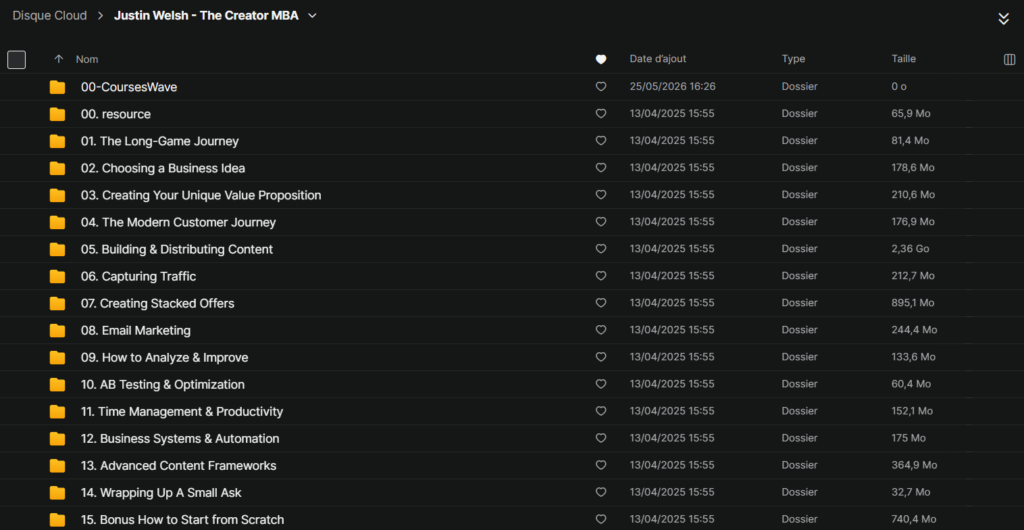Mark 02. Choosing a Business Idea as favorite
Viewport: 1024px width, 530px height.
(x=601, y=168)
